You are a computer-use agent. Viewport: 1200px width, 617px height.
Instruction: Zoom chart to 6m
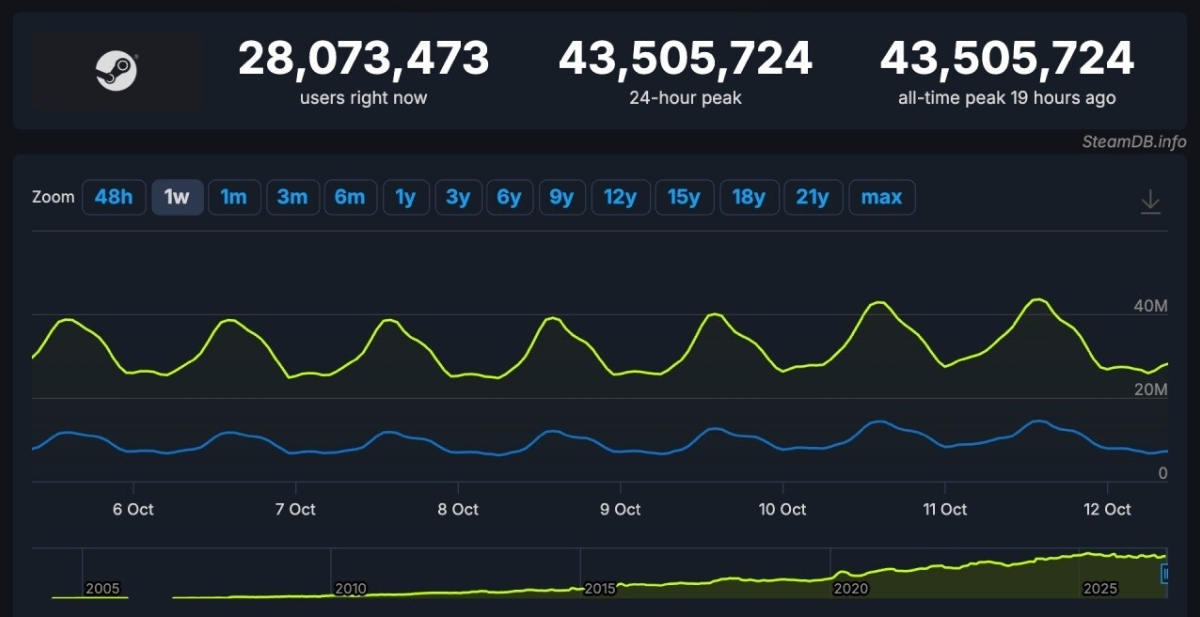(350, 197)
